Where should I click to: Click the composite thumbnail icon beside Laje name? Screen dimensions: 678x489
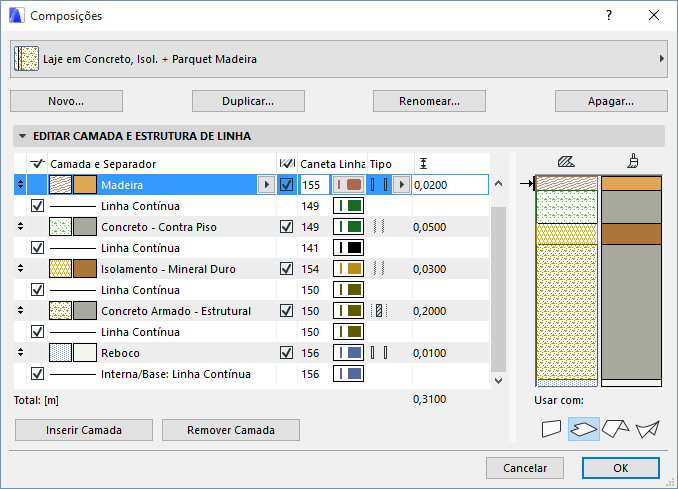point(26,59)
